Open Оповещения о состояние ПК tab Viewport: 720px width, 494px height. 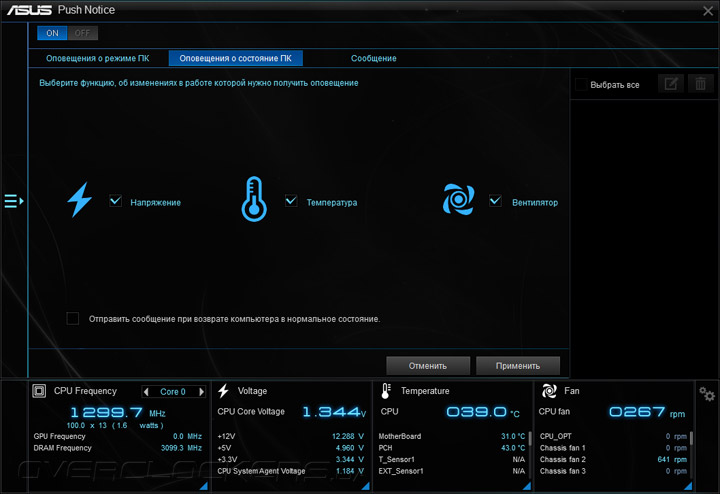coord(236,58)
